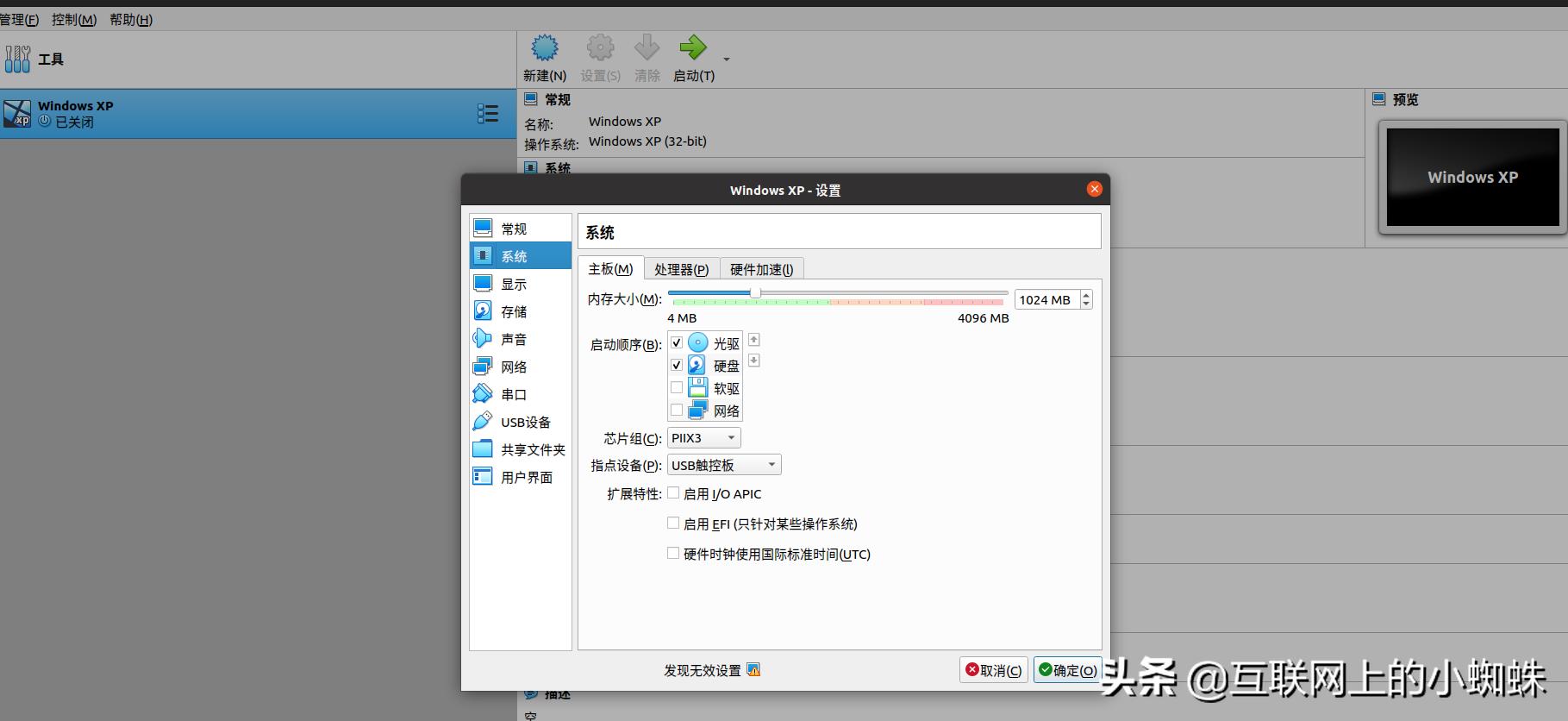Click the 新建(N) new machine icon

coord(545,47)
